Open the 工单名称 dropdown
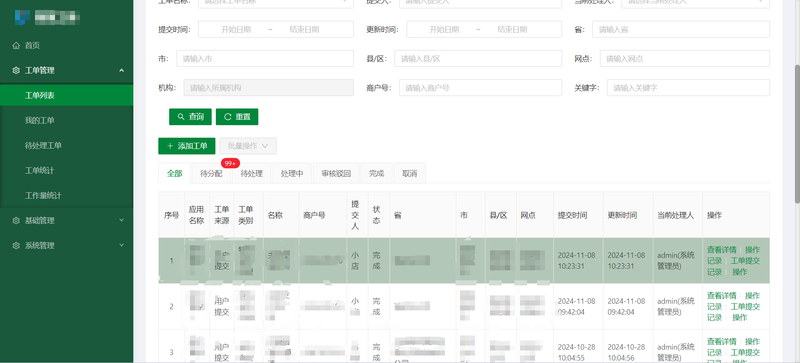Screen dimensions: 800x363 tap(276, 3)
